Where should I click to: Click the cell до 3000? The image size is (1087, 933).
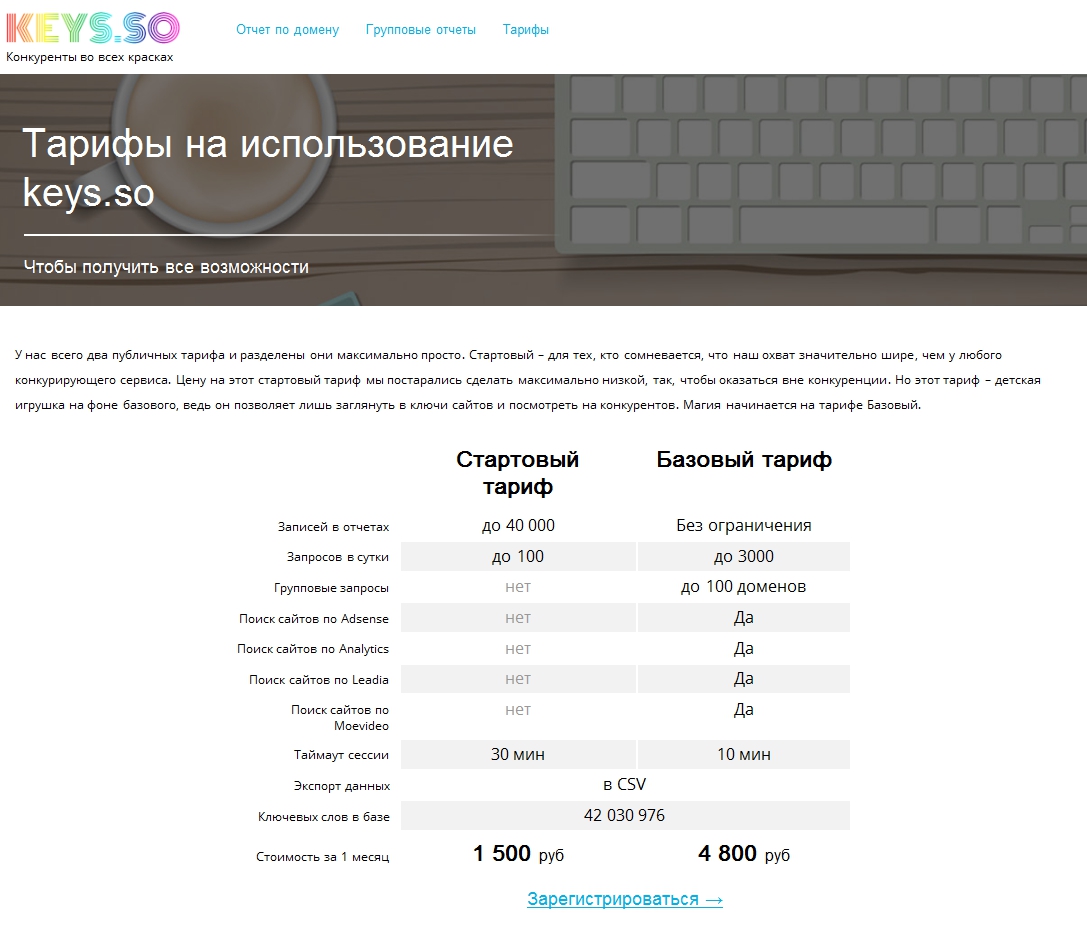point(744,557)
